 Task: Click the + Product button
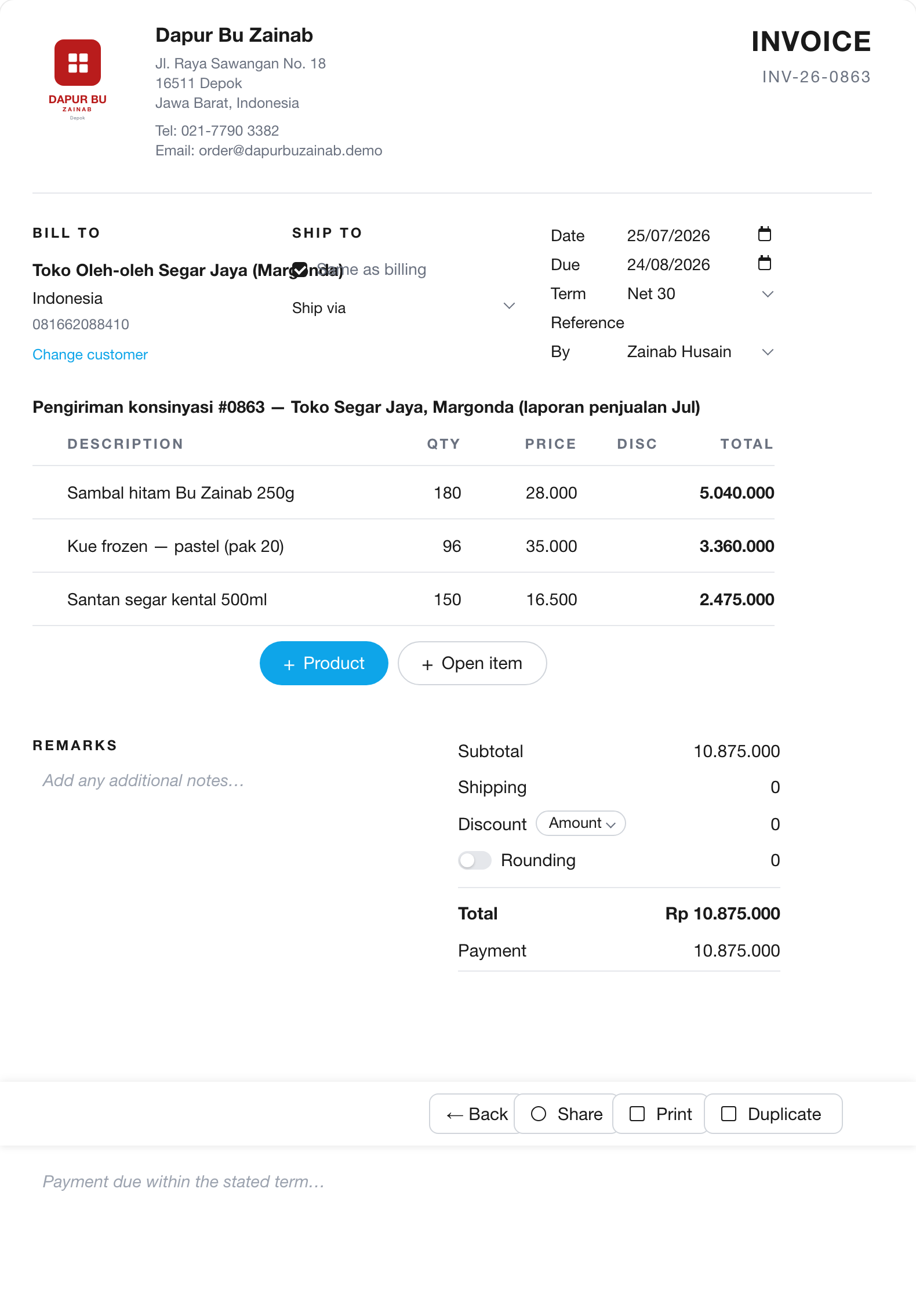pyautogui.click(x=324, y=663)
